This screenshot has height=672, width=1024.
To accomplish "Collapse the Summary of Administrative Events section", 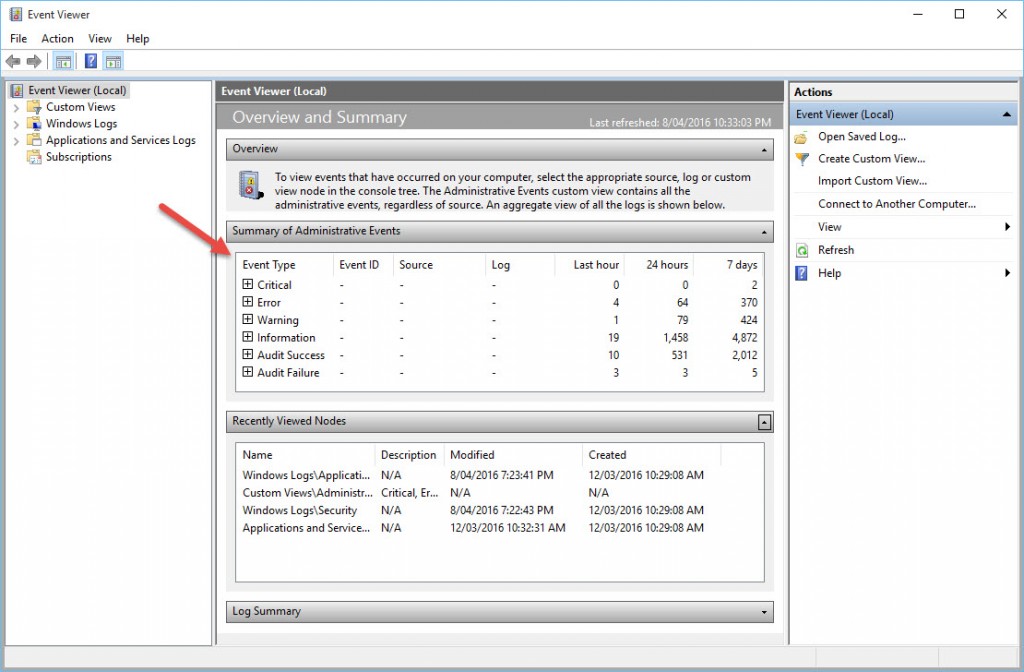I will coord(765,232).
